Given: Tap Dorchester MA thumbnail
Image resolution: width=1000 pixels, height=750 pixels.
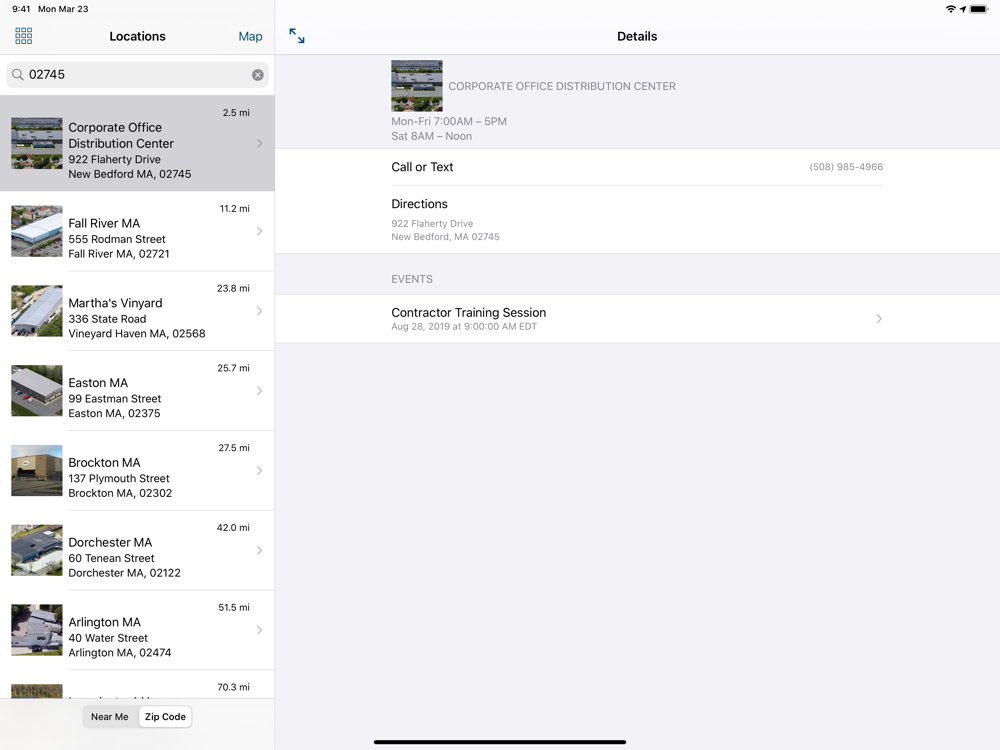Looking at the screenshot, I should point(37,550).
